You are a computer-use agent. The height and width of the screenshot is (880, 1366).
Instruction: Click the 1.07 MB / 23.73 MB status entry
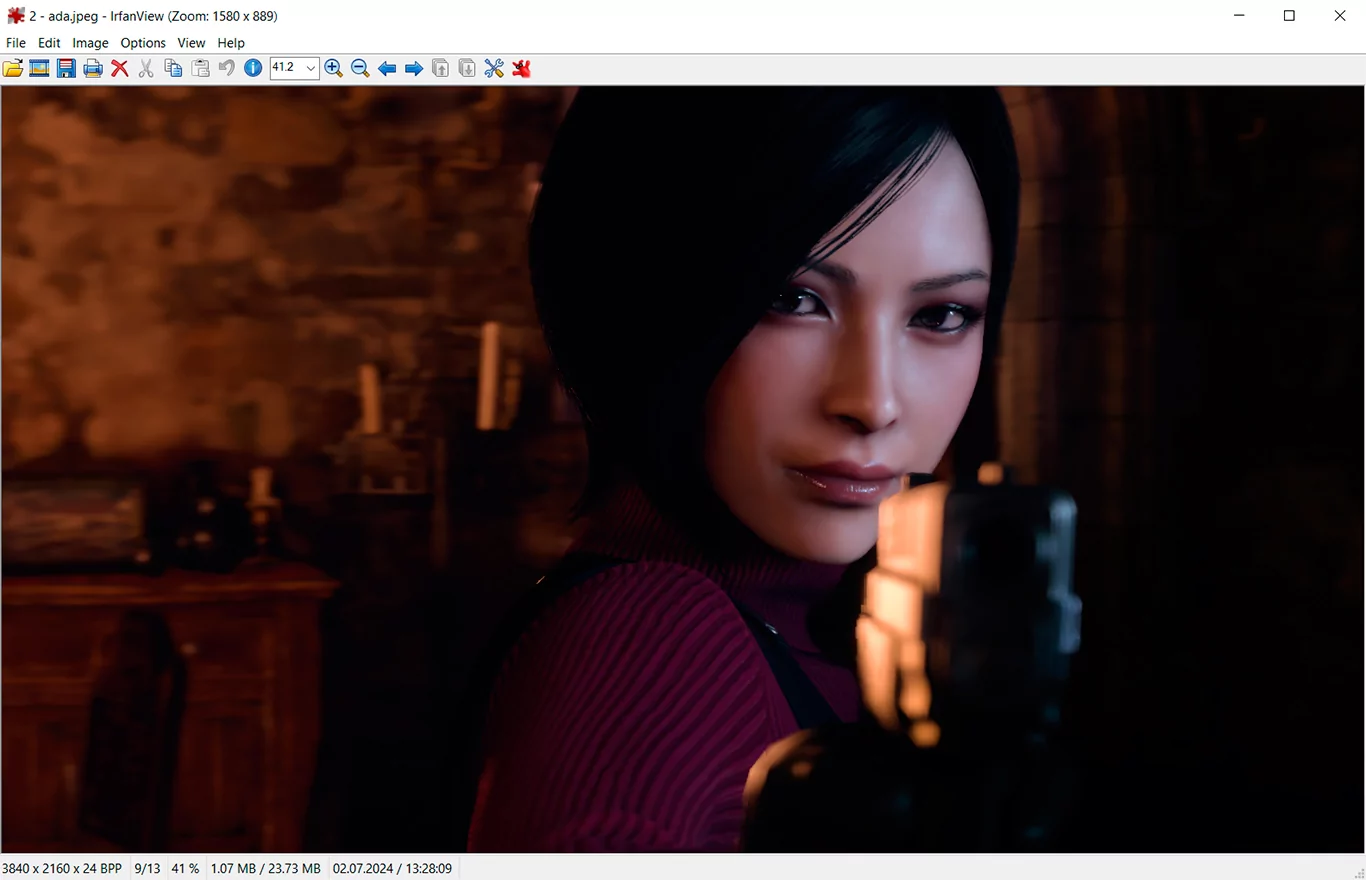pyautogui.click(x=265, y=868)
